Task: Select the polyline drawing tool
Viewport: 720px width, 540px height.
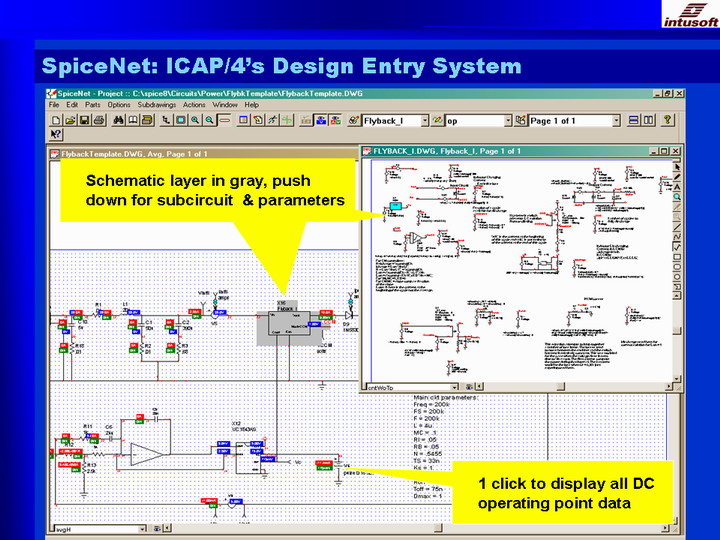Action: click(677, 237)
